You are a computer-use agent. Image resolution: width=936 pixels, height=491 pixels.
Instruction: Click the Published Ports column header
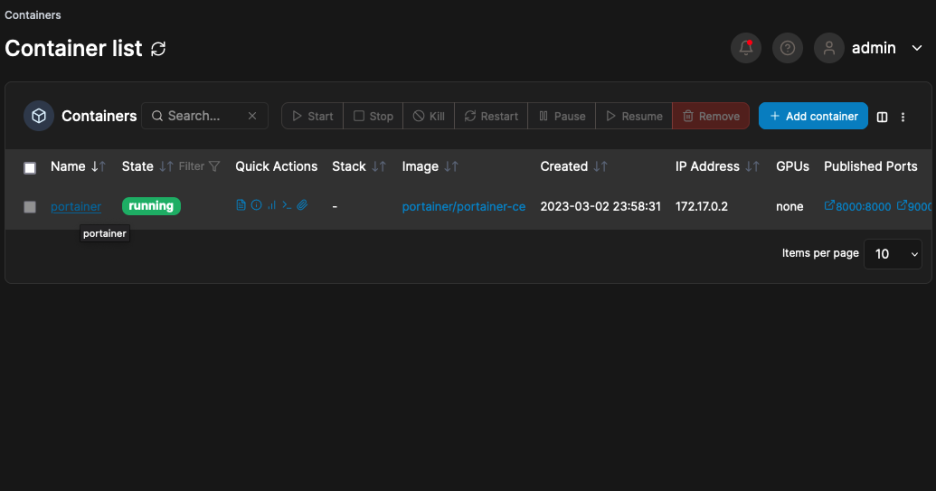pyautogui.click(x=870, y=166)
